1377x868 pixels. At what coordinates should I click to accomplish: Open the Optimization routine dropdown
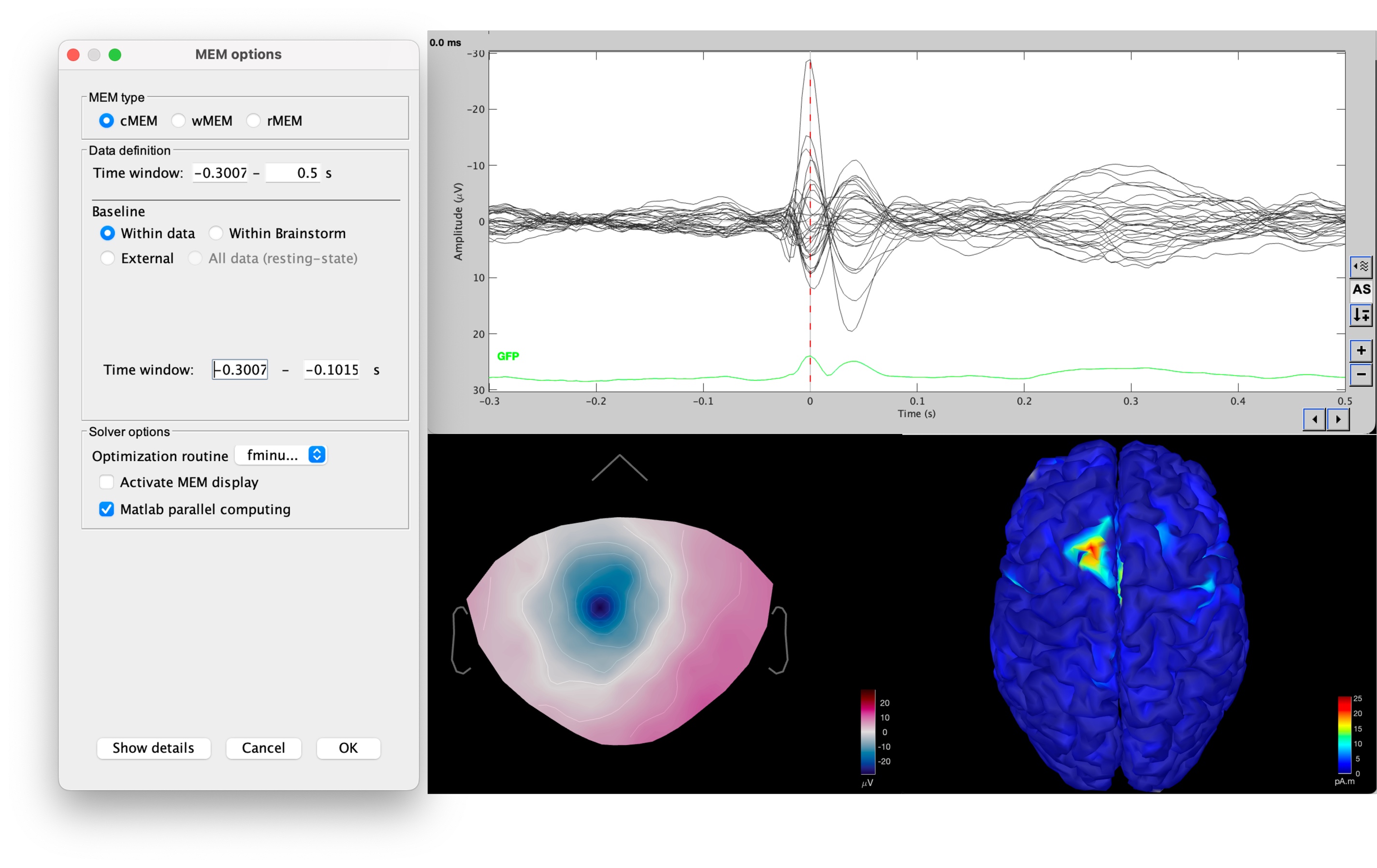click(x=281, y=455)
